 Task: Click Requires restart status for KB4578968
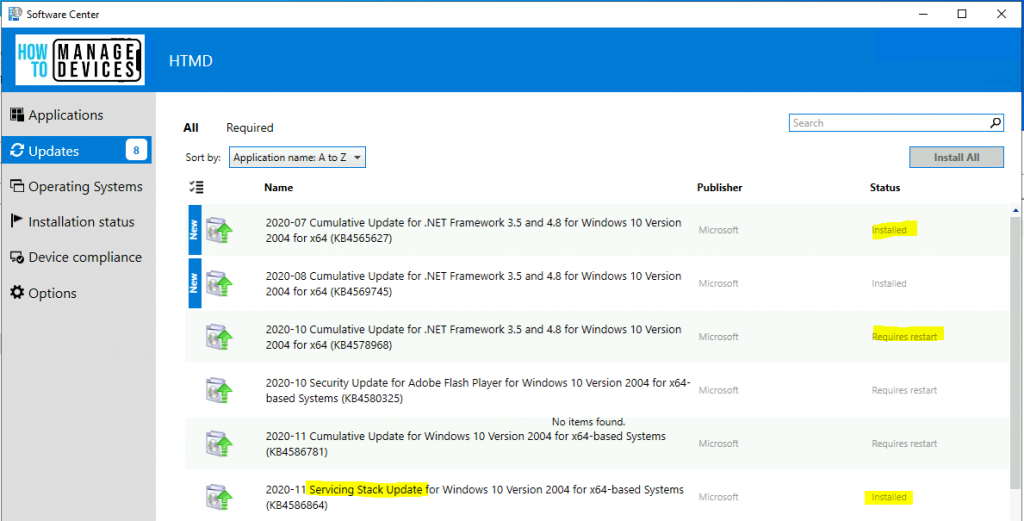(x=904, y=336)
